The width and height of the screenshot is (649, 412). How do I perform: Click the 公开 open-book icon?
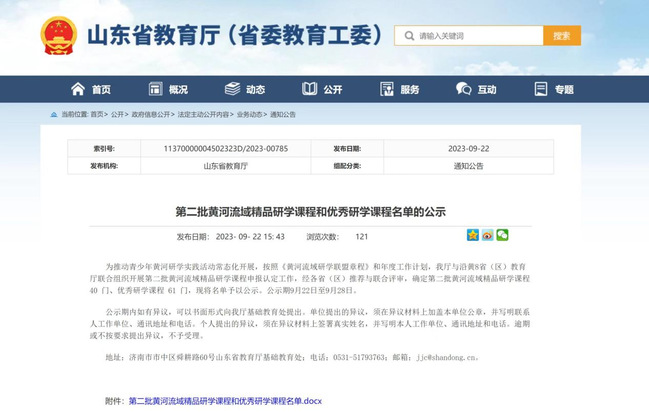coord(309,89)
